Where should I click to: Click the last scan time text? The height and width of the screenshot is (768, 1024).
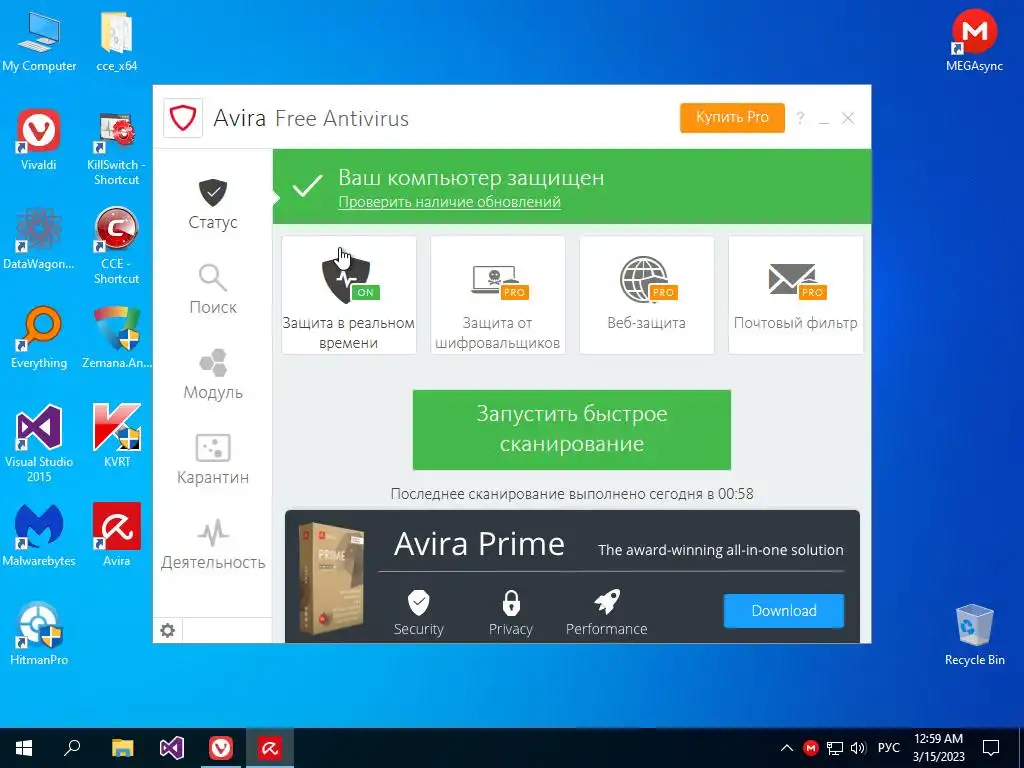point(571,494)
